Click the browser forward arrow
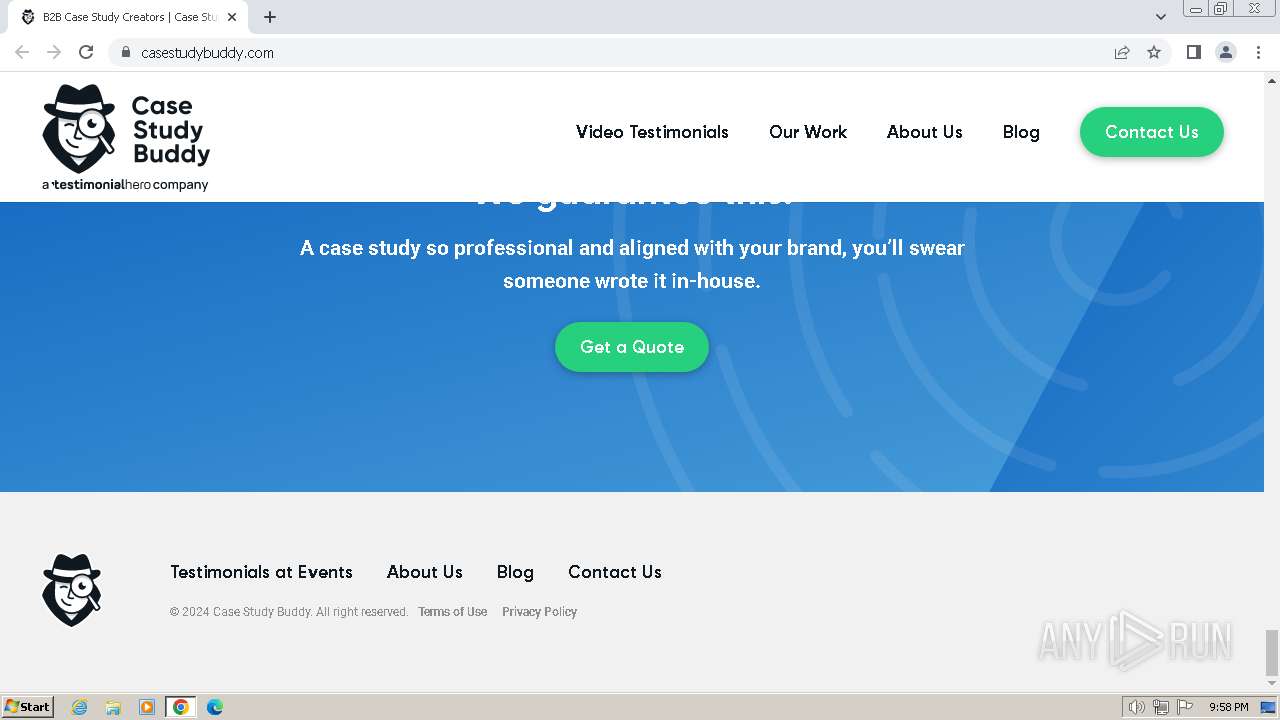This screenshot has height=720, width=1280. (x=54, y=52)
